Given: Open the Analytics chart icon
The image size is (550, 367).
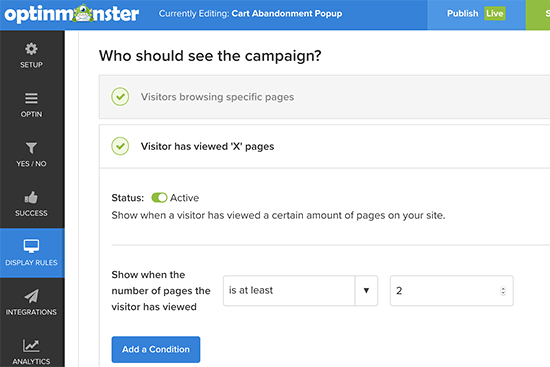Looking at the screenshot, I should 31,346.
